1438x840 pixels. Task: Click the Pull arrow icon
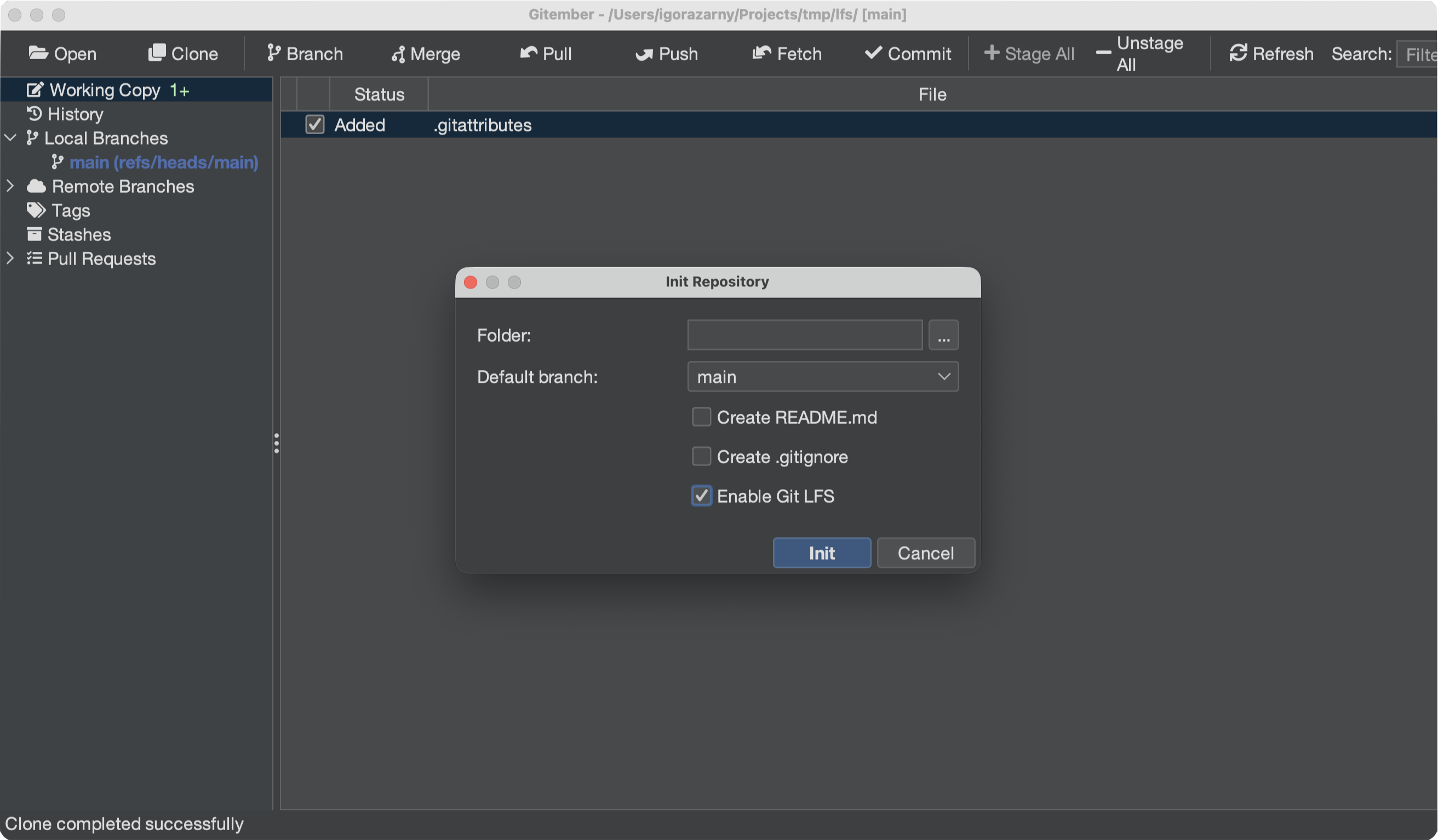point(529,53)
